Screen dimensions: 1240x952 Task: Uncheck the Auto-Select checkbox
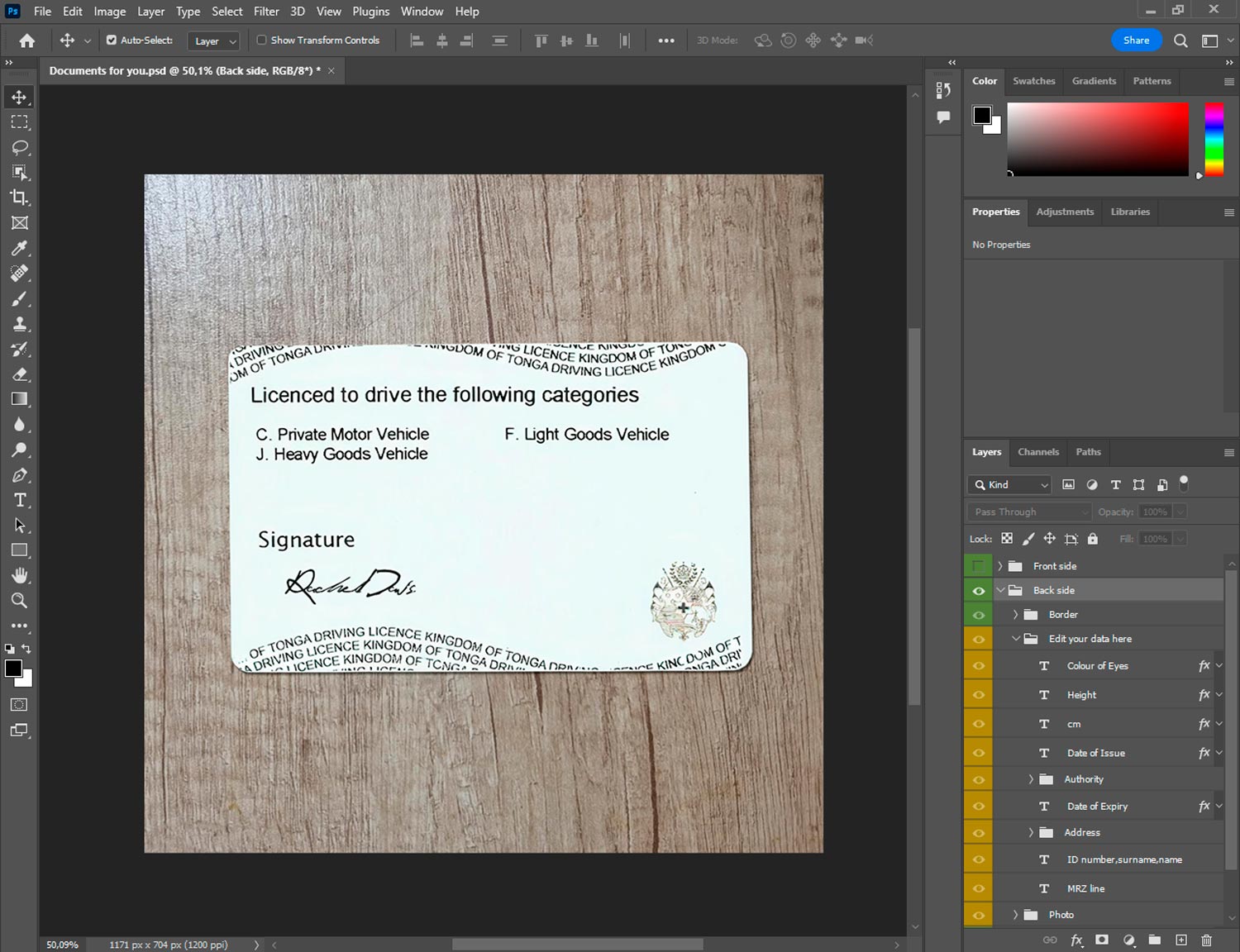[112, 40]
